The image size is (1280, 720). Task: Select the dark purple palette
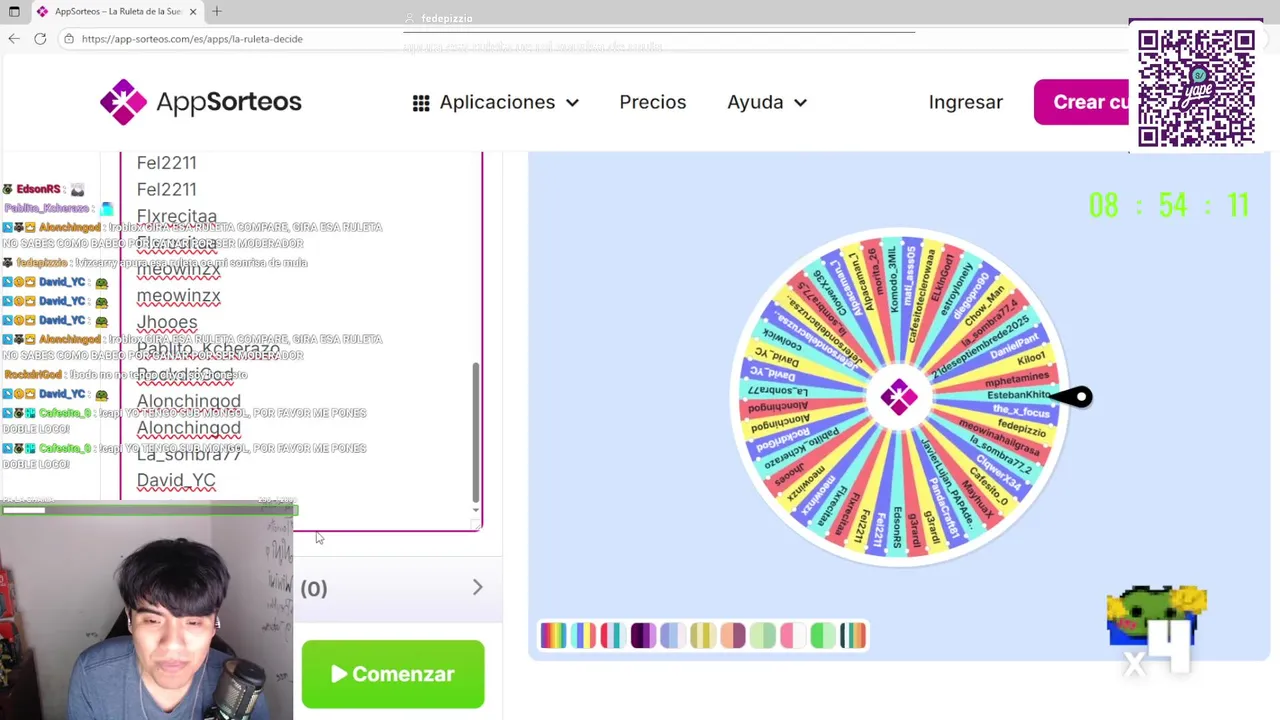click(x=643, y=635)
